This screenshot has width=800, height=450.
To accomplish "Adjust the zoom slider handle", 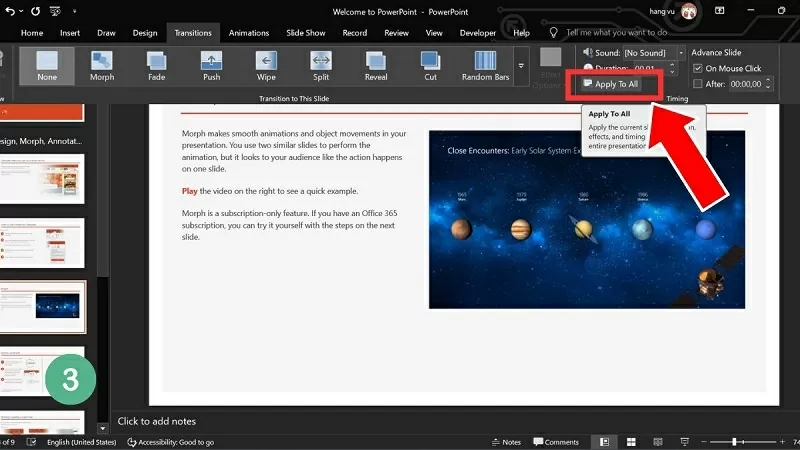I will (735, 441).
